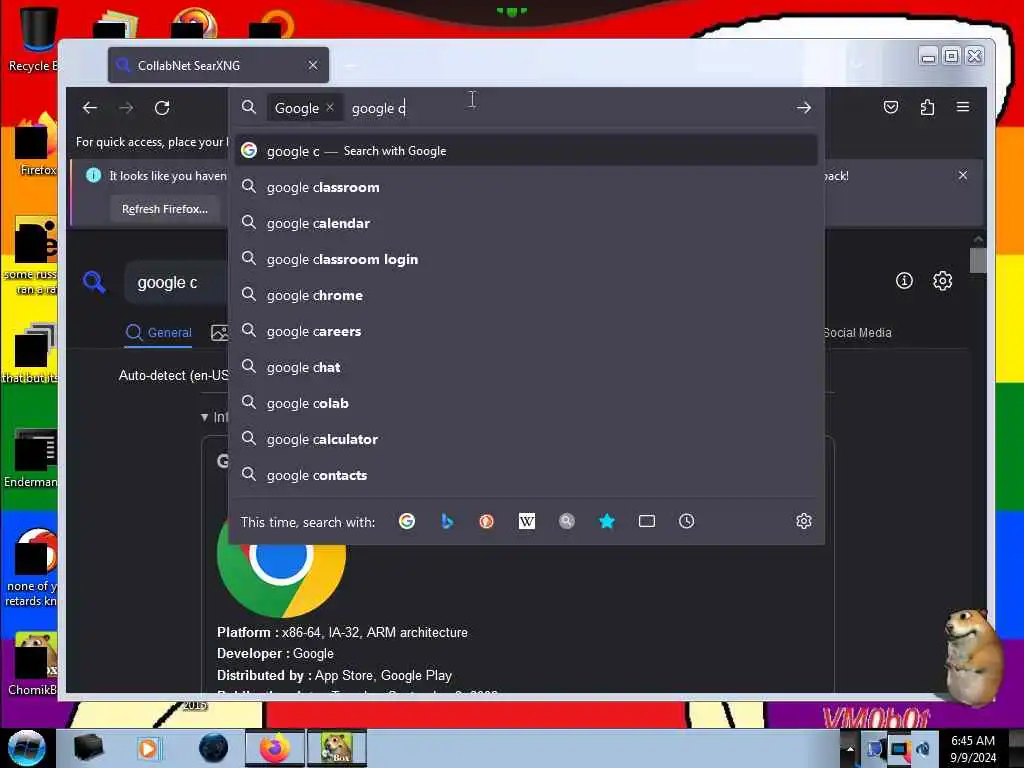Collapse the infobox disclosure triangle
The height and width of the screenshot is (768, 1024).
click(204, 417)
